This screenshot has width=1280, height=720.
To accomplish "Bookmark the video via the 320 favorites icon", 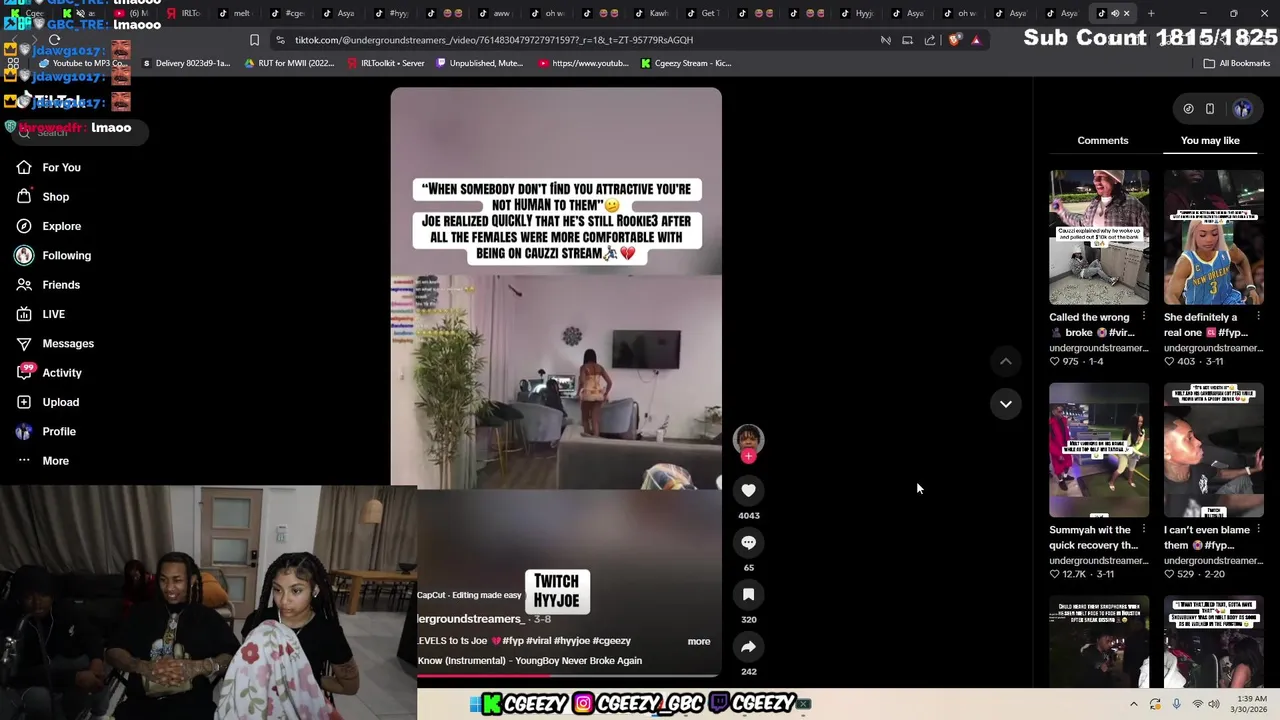I will [748, 594].
